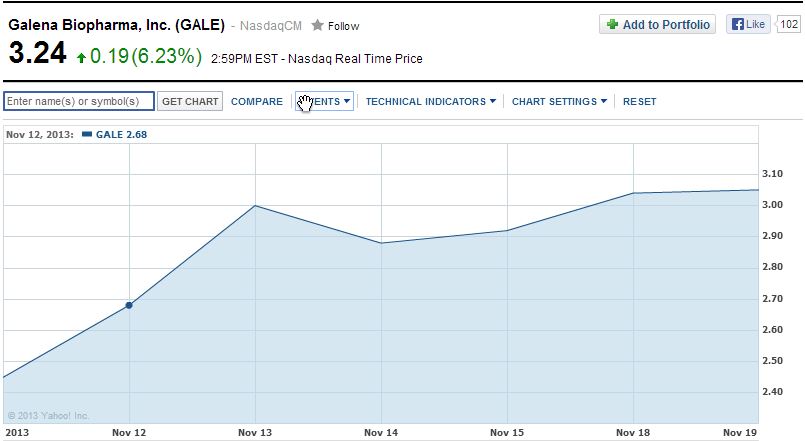Click the chart line point at Nov 14
The height and width of the screenshot is (441, 805).
[382, 243]
